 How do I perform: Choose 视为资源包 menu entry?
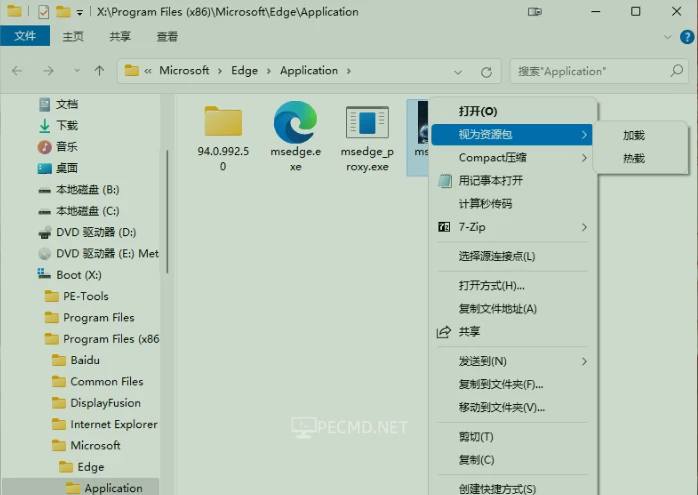coord(511,134)
